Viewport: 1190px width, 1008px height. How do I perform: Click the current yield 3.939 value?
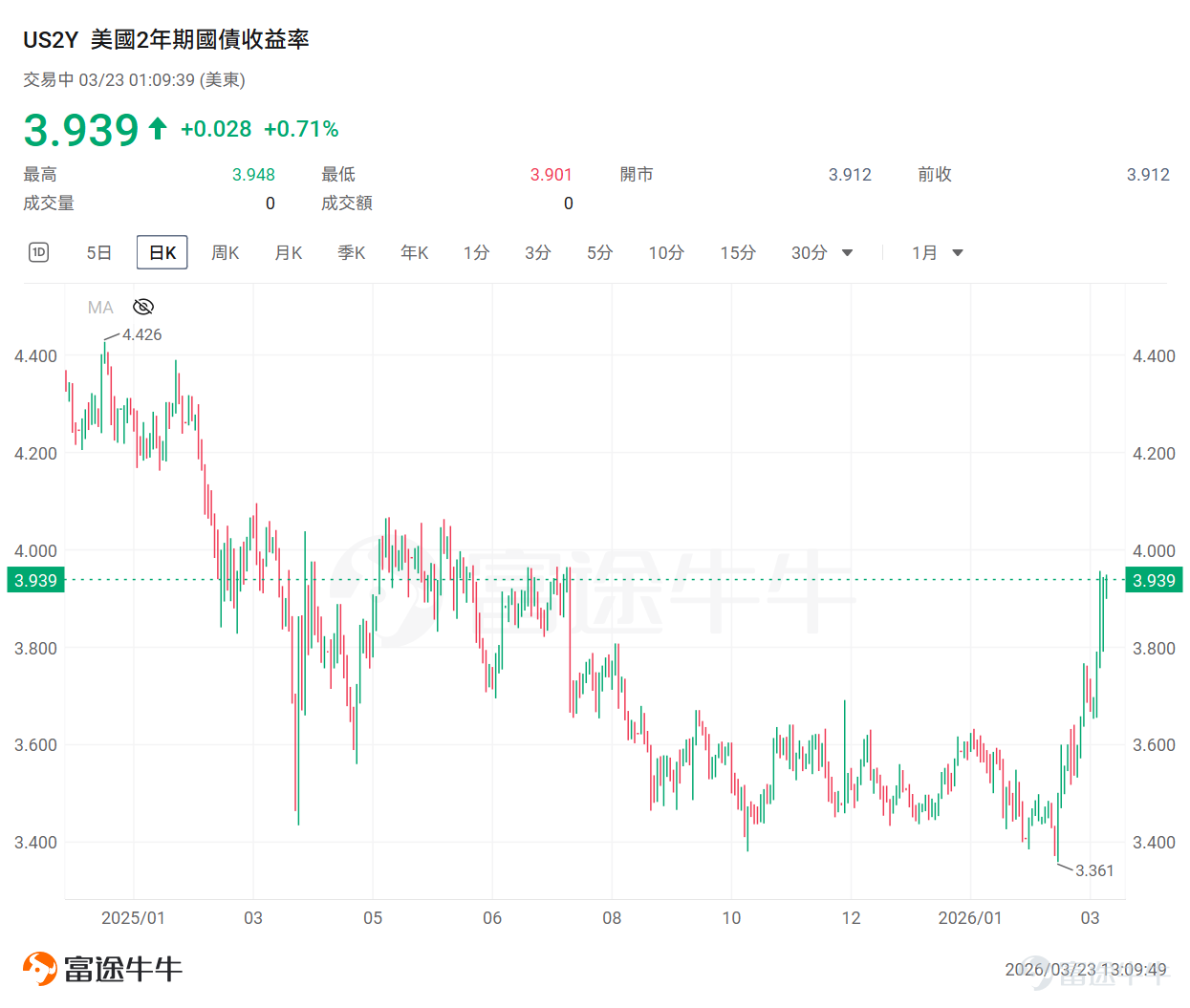point(81,130)
